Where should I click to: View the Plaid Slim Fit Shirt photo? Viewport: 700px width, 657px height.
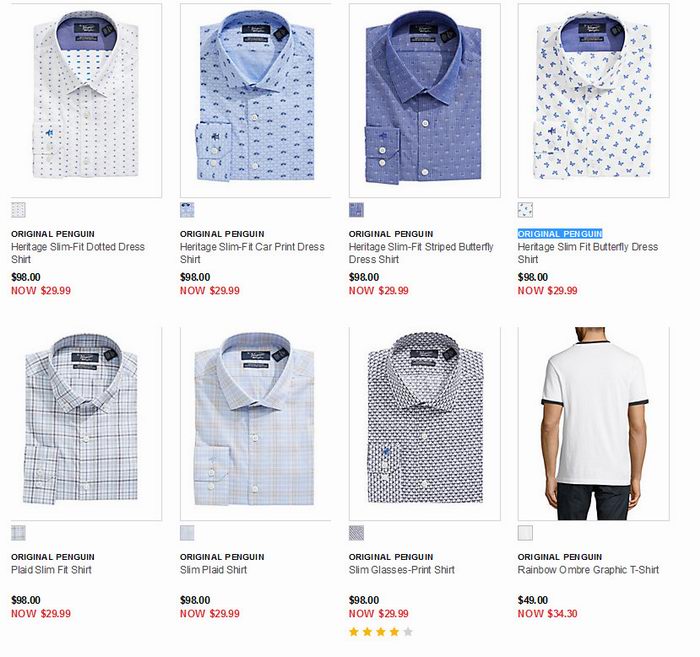coord(86,422)
